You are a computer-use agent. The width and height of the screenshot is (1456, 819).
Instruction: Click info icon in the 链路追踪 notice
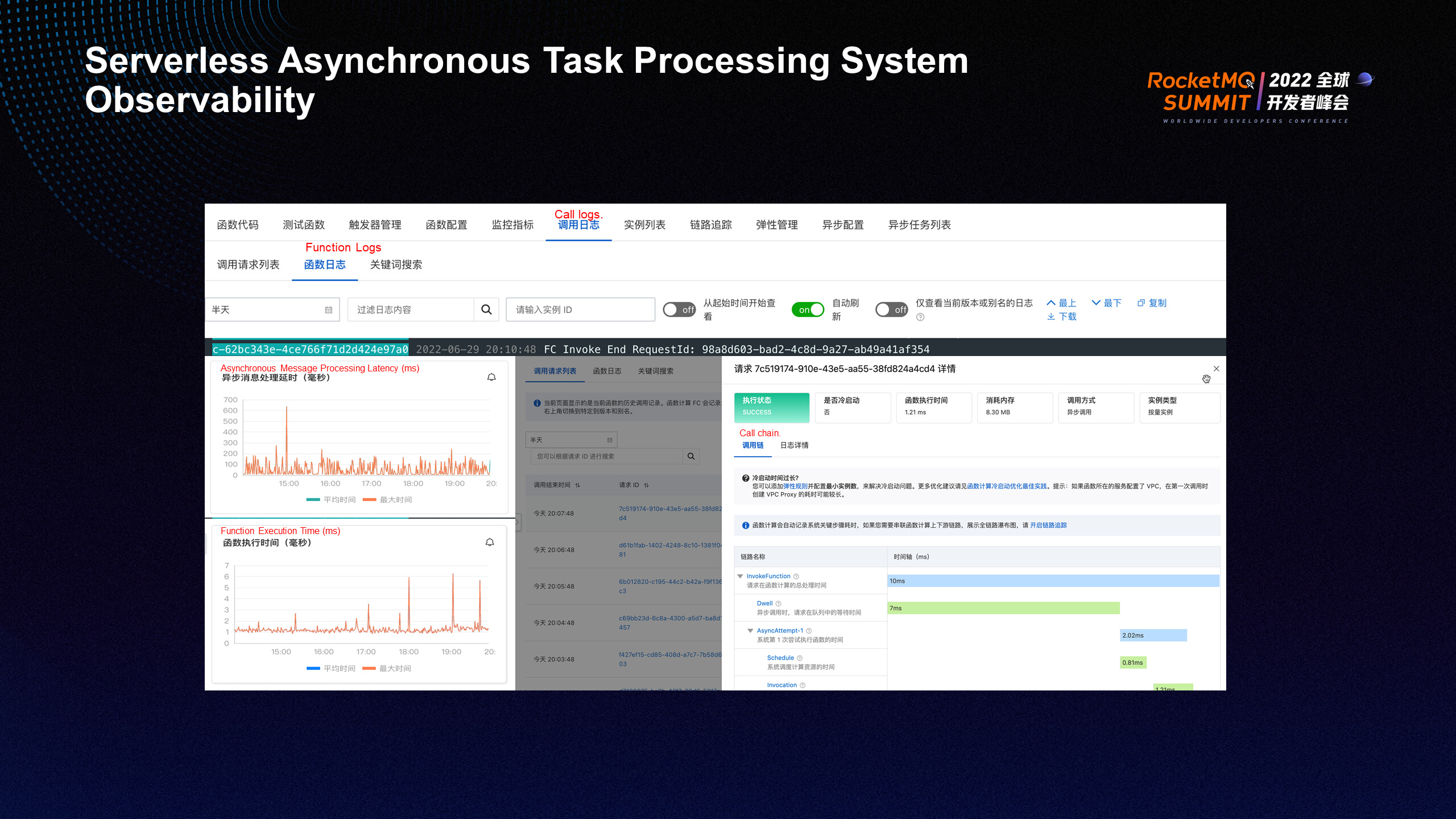click(746, 526)
